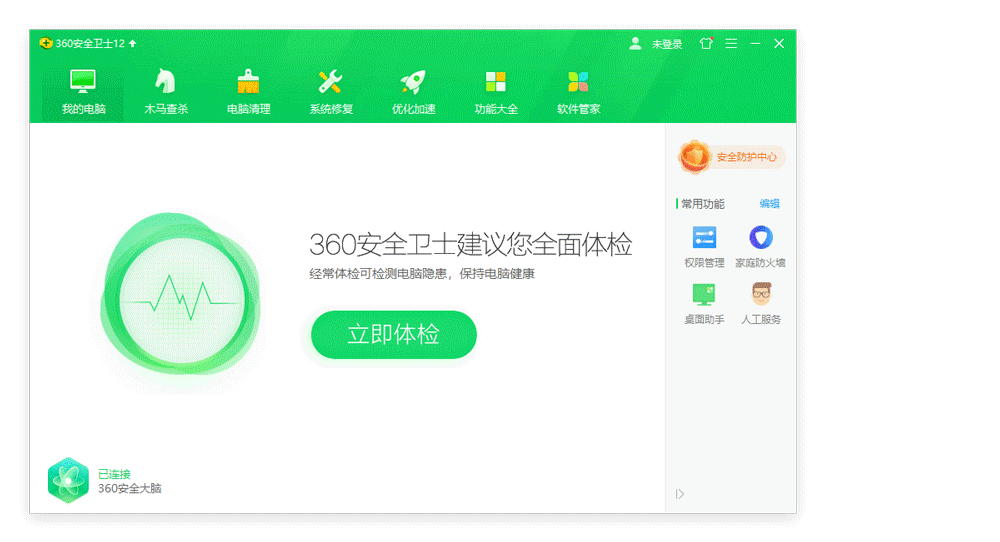Open 权限管理 tool in sidebar
The image size is (1000, 542).
coord(704,238)
